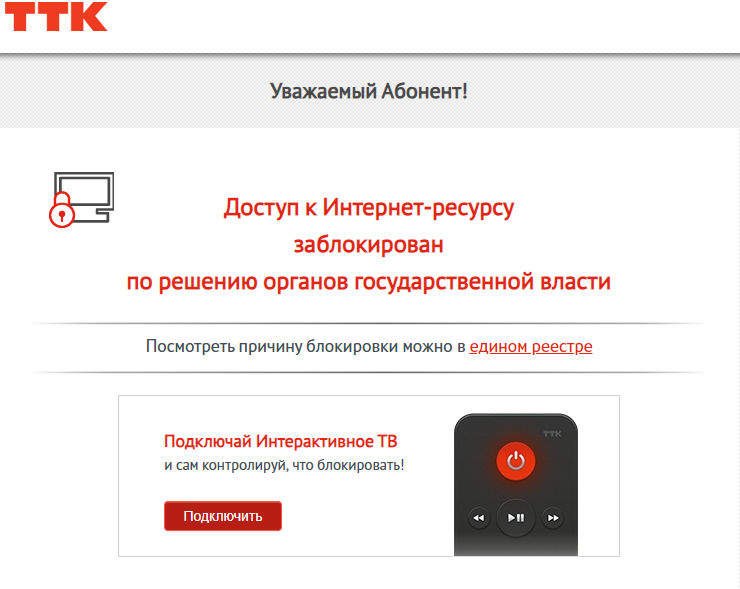Tap the red power button on the remote

(516, 461)
